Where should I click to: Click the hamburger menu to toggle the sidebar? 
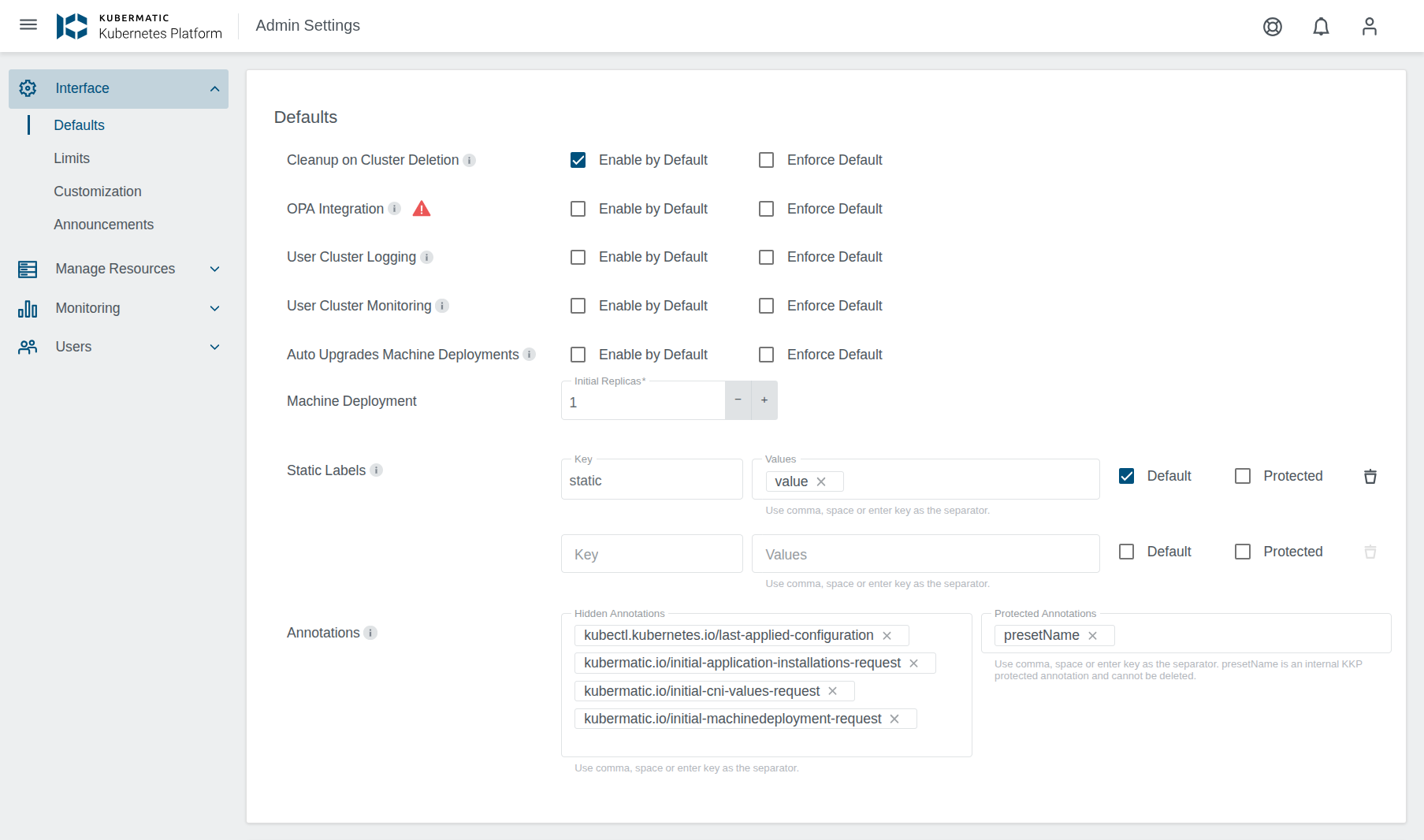coord(28,24)
